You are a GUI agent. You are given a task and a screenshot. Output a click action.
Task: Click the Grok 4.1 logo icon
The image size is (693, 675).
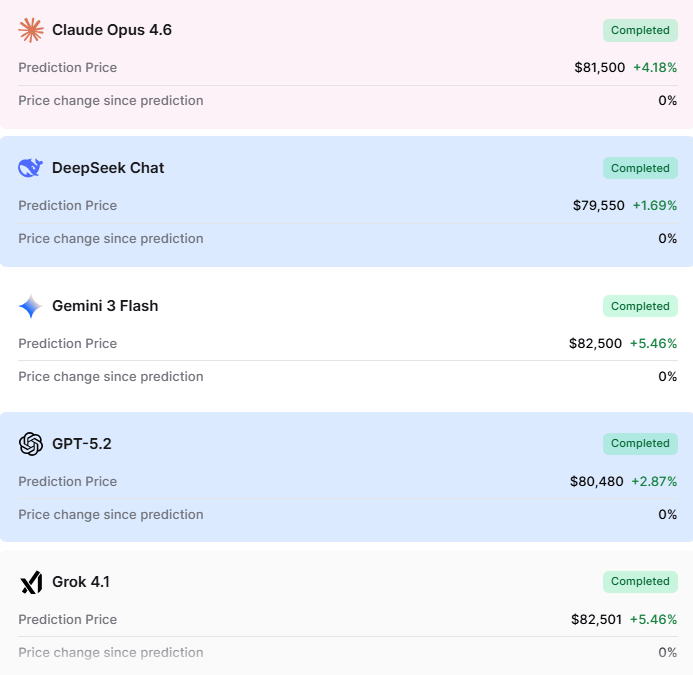click(31, 582)
